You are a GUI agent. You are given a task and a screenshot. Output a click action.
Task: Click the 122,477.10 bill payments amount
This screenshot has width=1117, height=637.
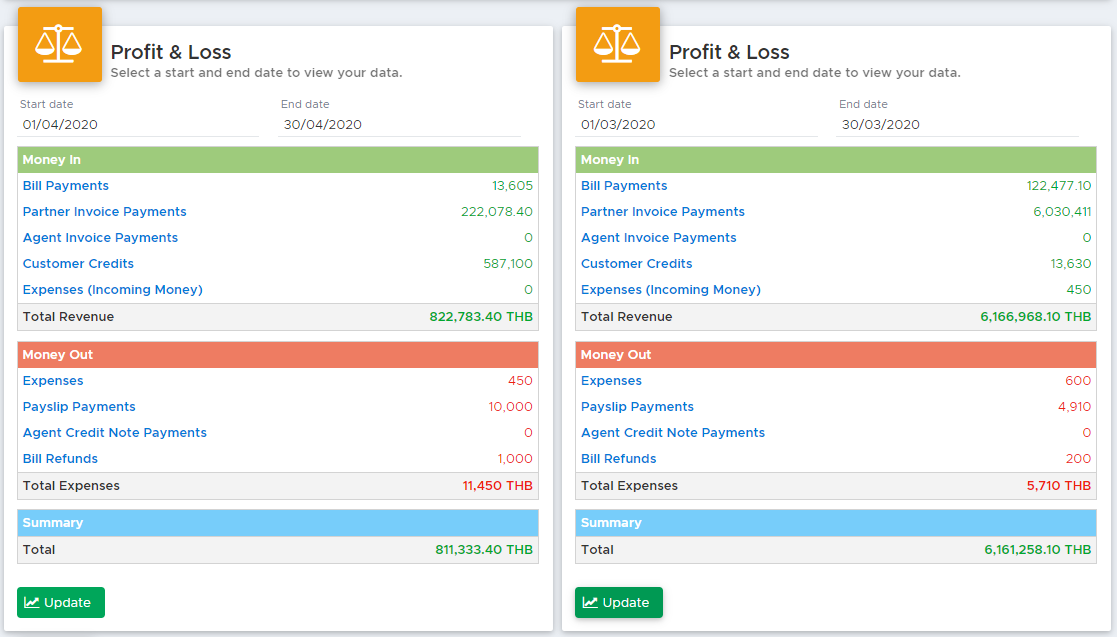point(1059,186)
